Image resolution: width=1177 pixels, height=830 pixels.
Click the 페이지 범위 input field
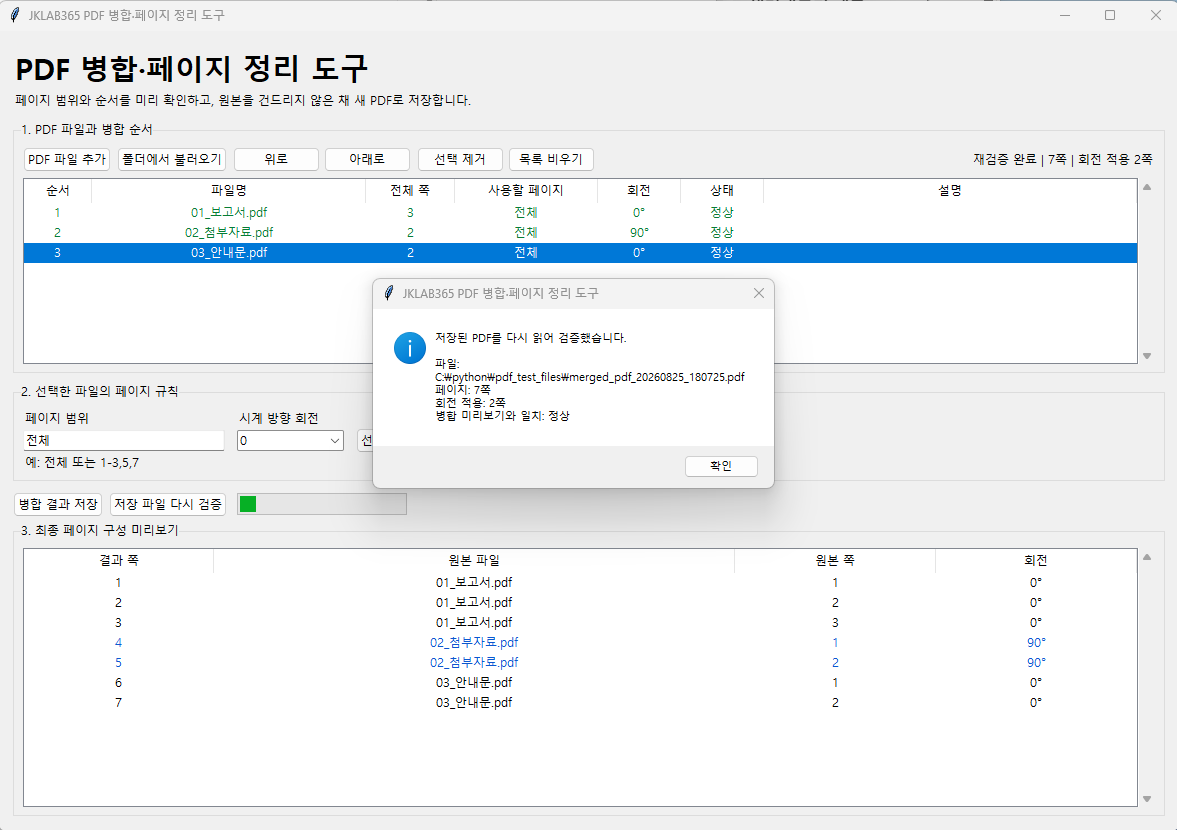[124, 441]
